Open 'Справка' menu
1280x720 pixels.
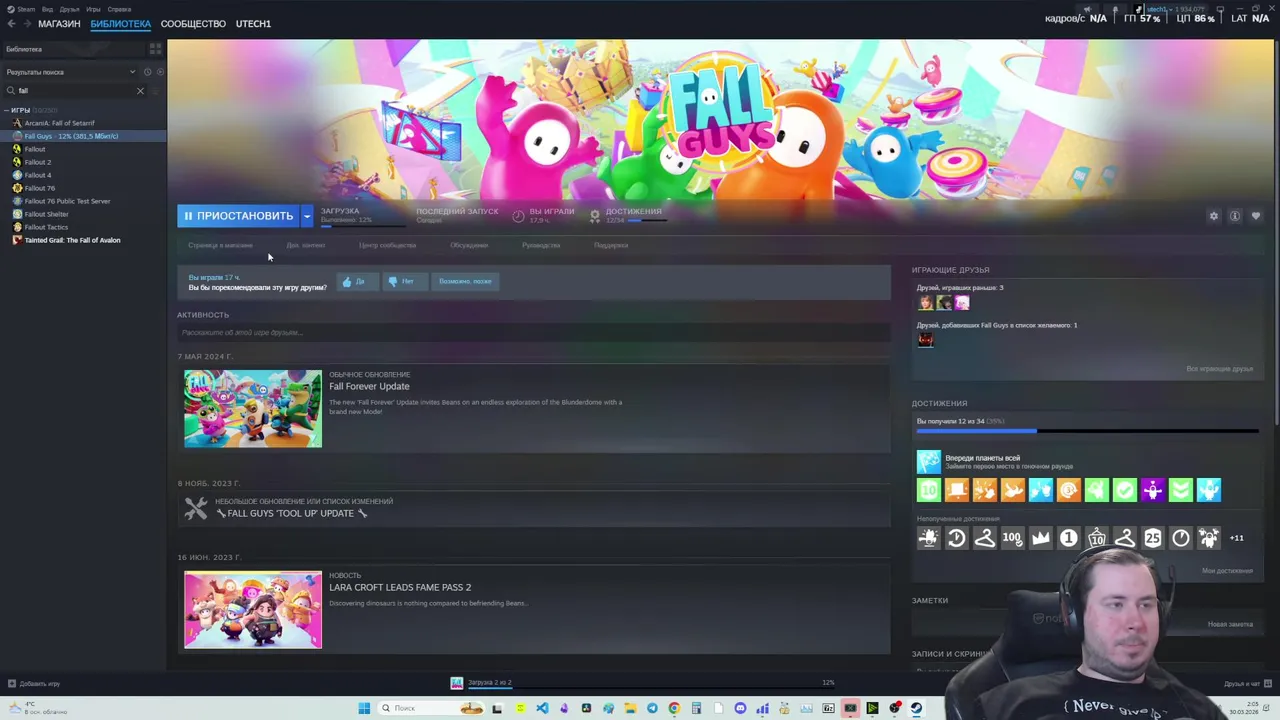pyautogui.click(x=119, y=9)
